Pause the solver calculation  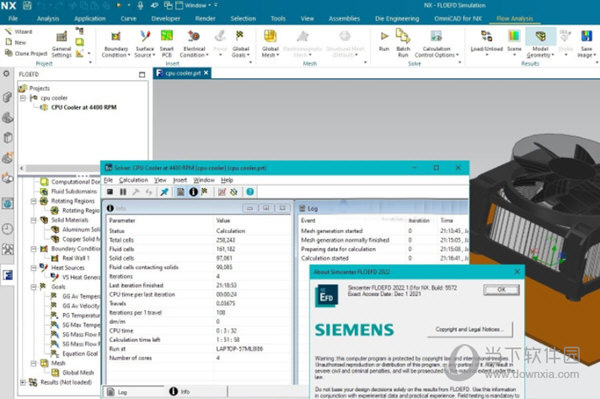coord(123,192)
